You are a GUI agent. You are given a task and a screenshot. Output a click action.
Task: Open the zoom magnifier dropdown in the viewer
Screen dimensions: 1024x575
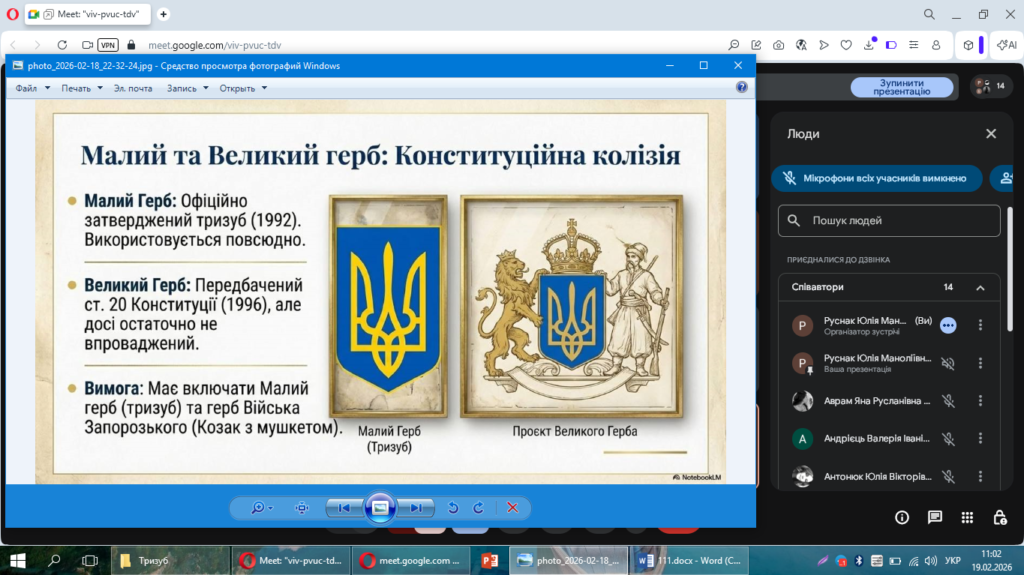262,508
